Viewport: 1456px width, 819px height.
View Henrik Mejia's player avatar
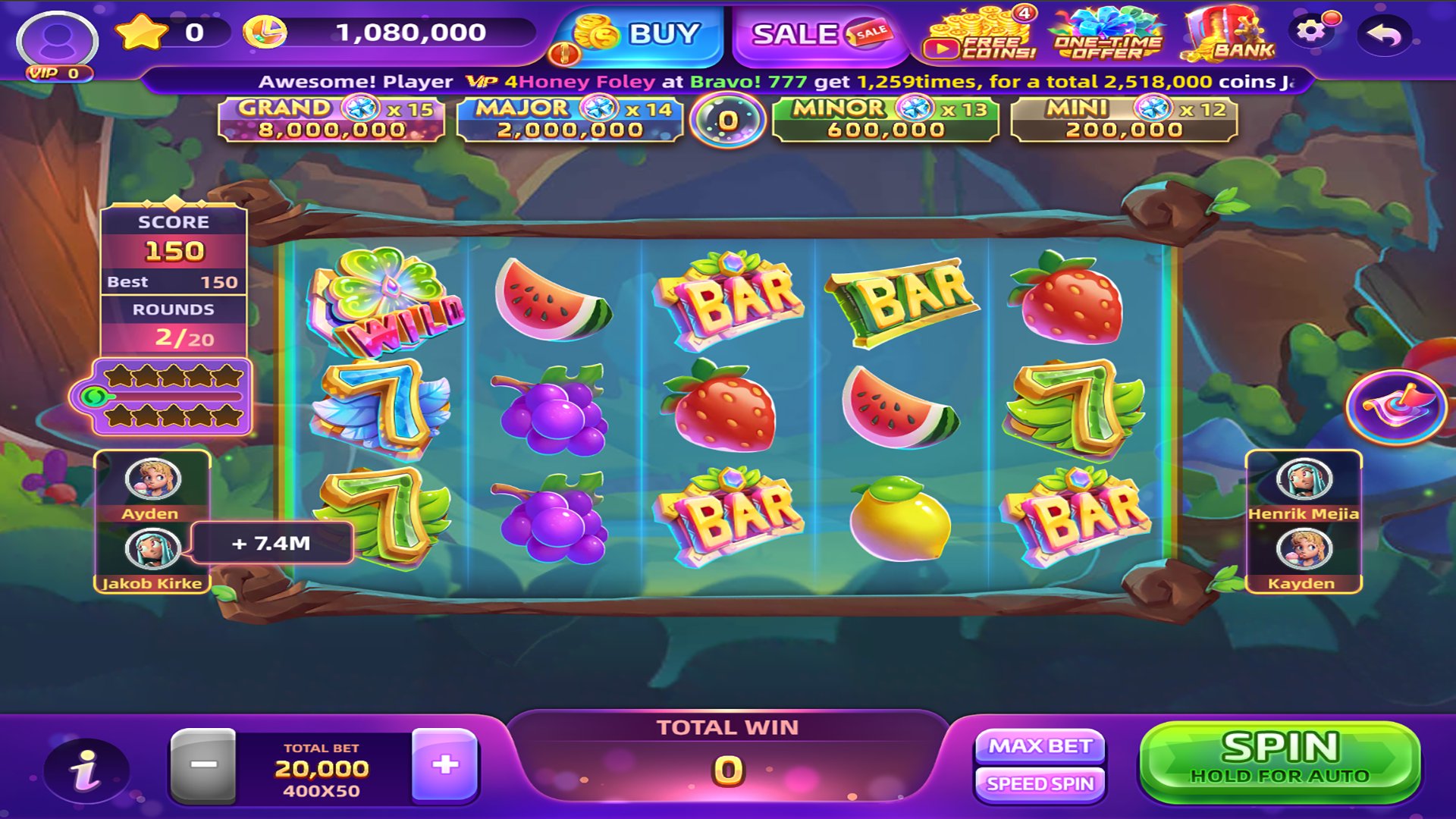click(1304, 479)
